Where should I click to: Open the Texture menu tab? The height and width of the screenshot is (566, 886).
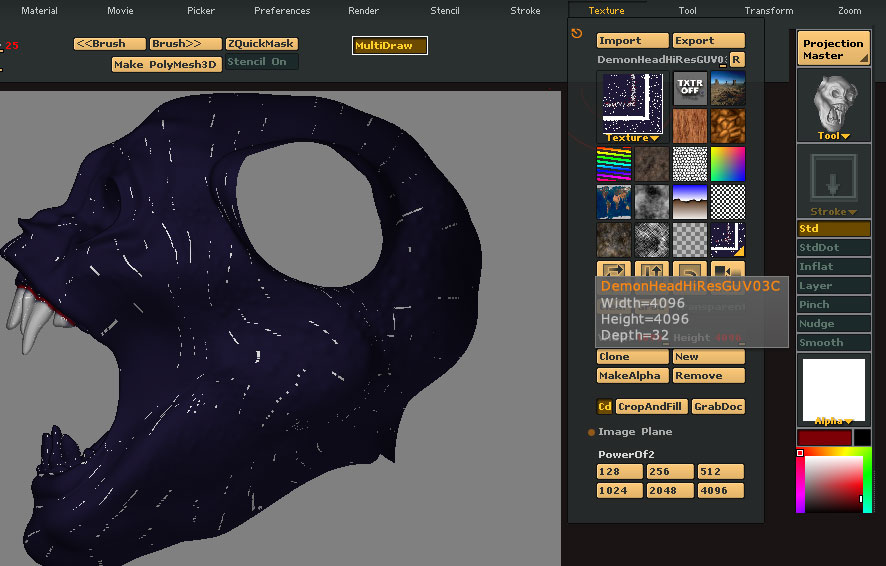click(606, 11)
